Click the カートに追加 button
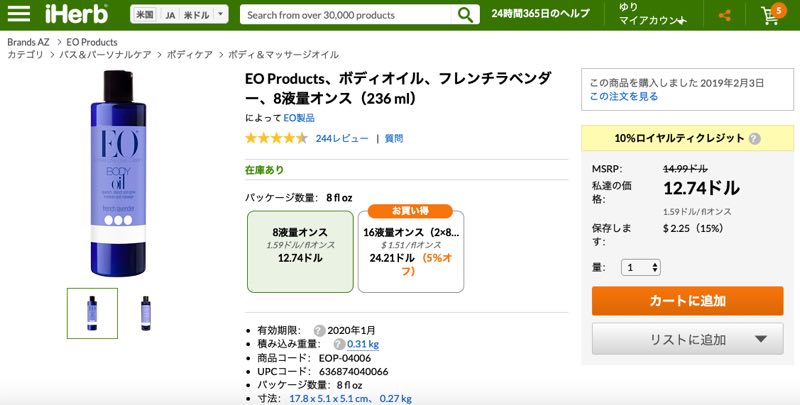Viewport: 800px width, 405px height. click(x=687, y=300)
